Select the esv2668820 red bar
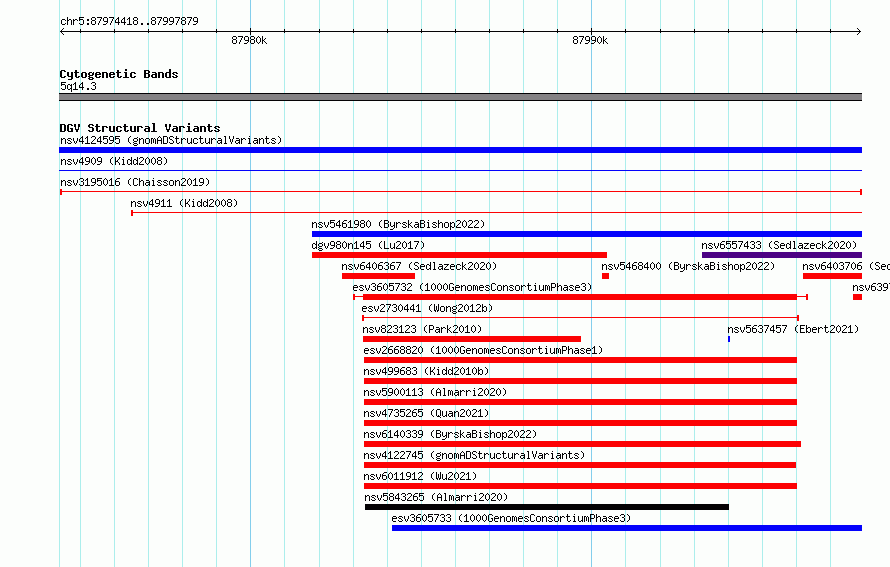Image resolution: width=890 pixels, height=567 pixels. (x=581, y=360)
